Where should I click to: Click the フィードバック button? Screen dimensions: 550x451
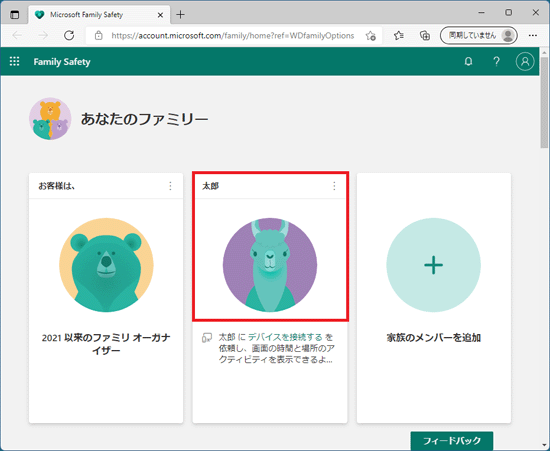click(452, 440)
